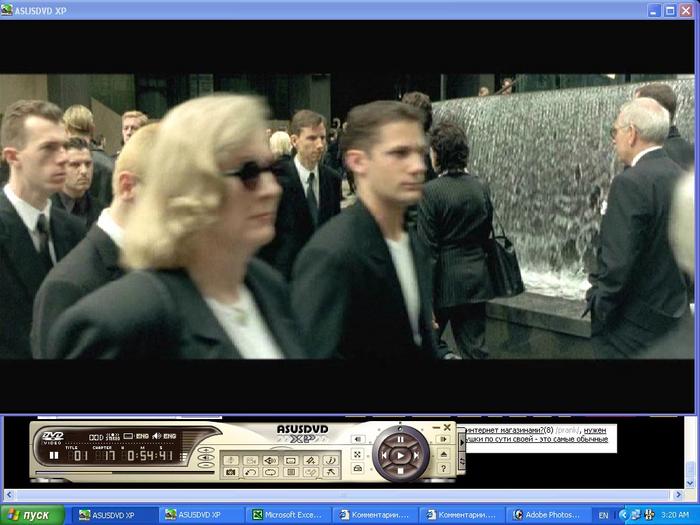Screen dimensions: 700x525
Task: Increase volume with the plus oval button
Action: coord(206,450)
